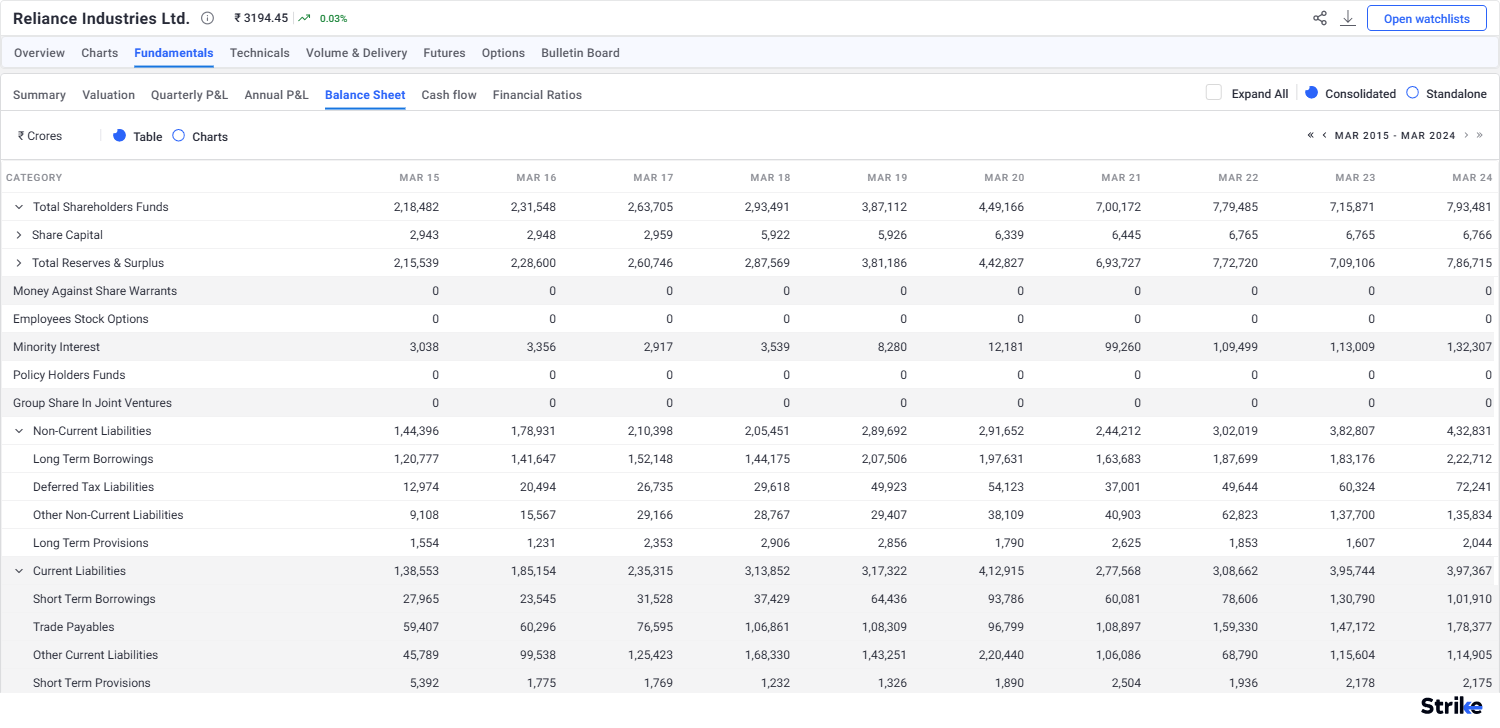Viewport: 1500px width, 728px height.
Task: Collapse the Current Liabilities section
Action: click(19, 571)
